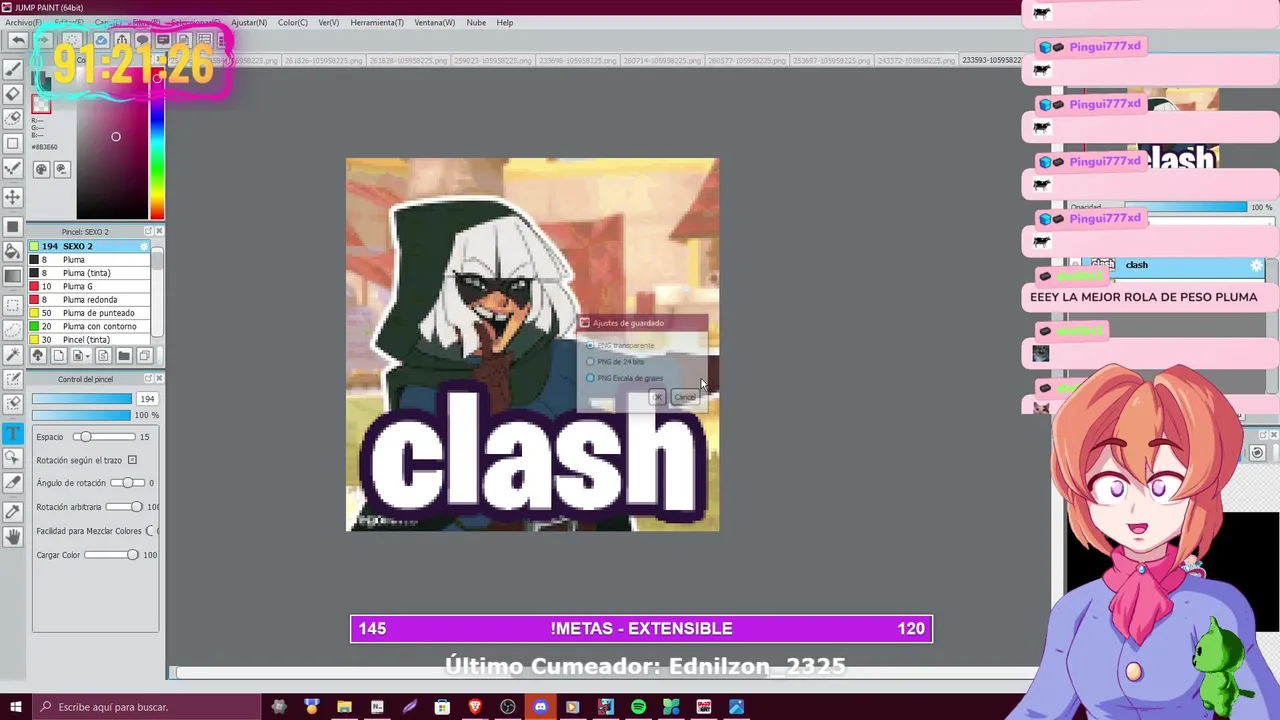Click Cancel in Ajustes de guardado dialog

coord(684,397)
